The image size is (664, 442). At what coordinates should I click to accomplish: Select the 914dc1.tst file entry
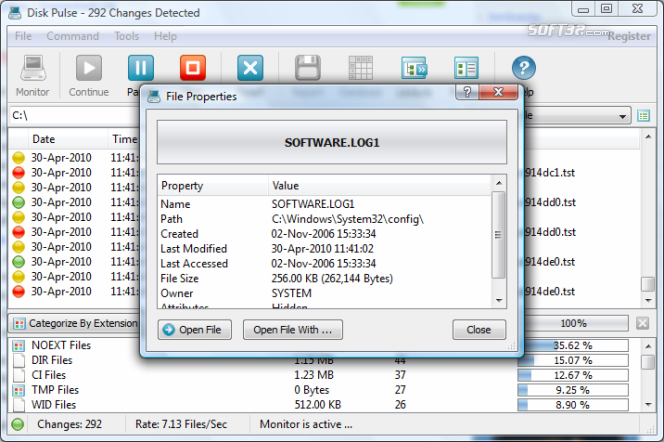[x=550, y=173]
